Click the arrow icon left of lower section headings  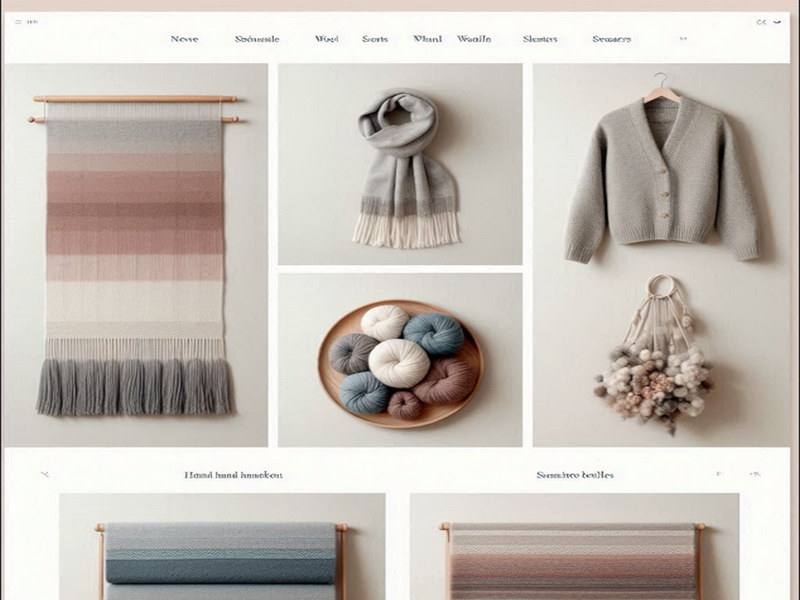click(x=44, y=474)
